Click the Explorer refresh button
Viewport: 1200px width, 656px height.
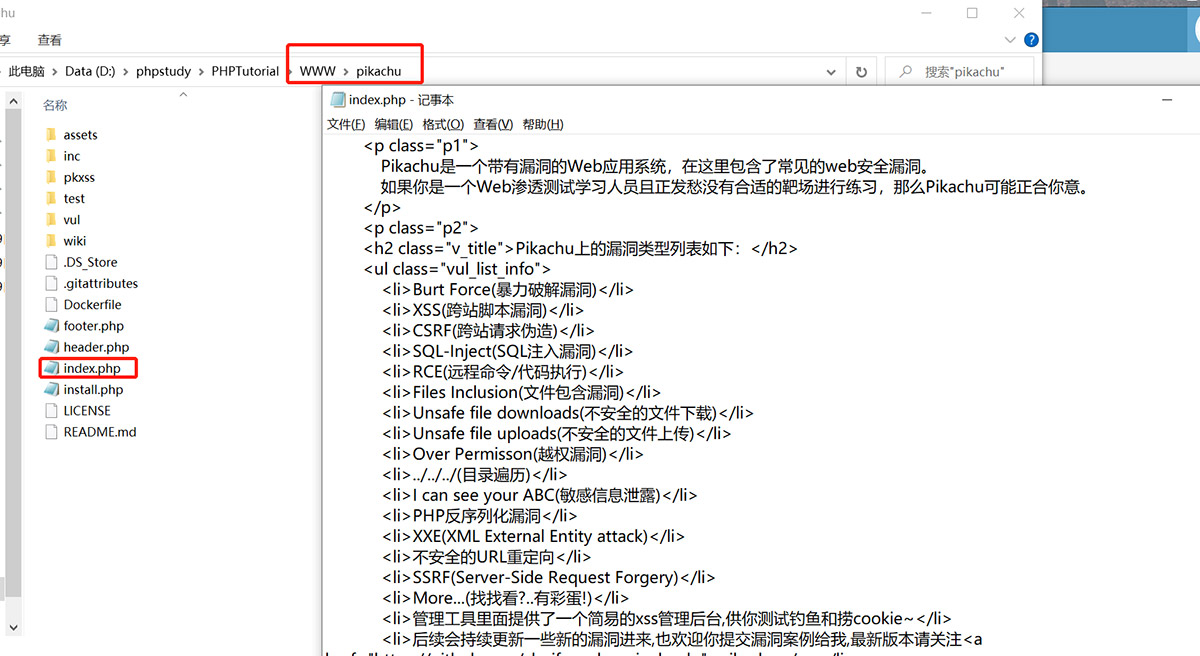click(x=861, y=72)
